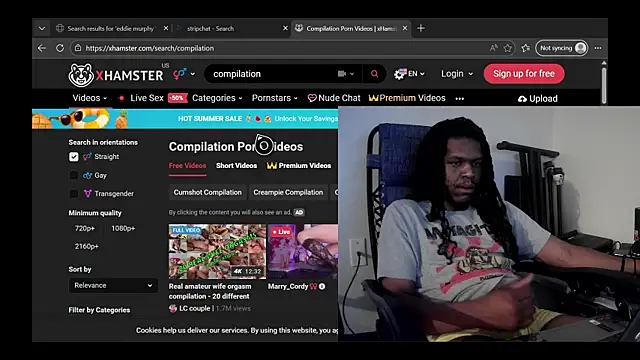640x360 pixels.
Task: Switch to the stripchat - Search tab
Action: click(x=210, y=29)
